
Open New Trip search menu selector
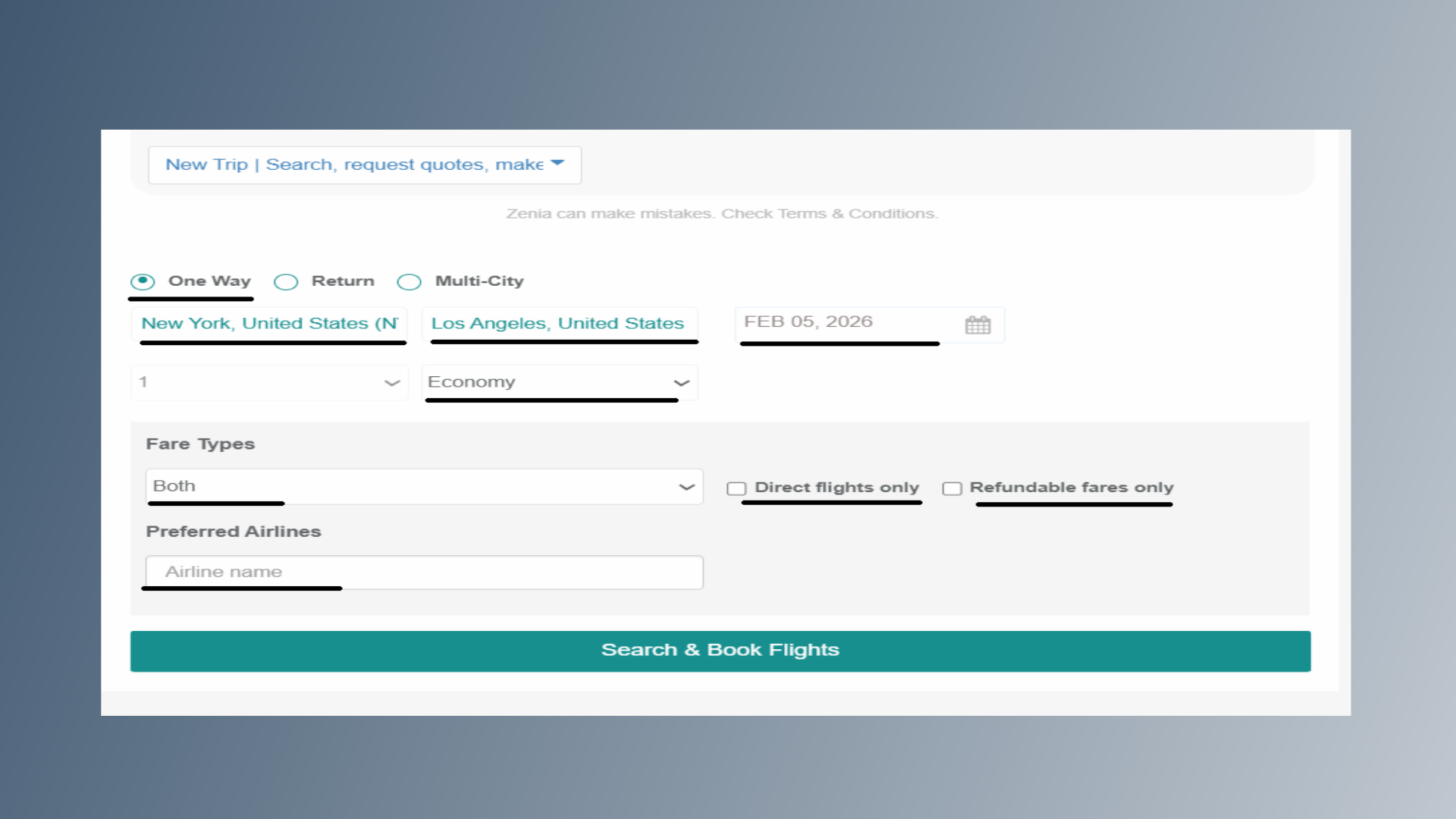(355, 165)
